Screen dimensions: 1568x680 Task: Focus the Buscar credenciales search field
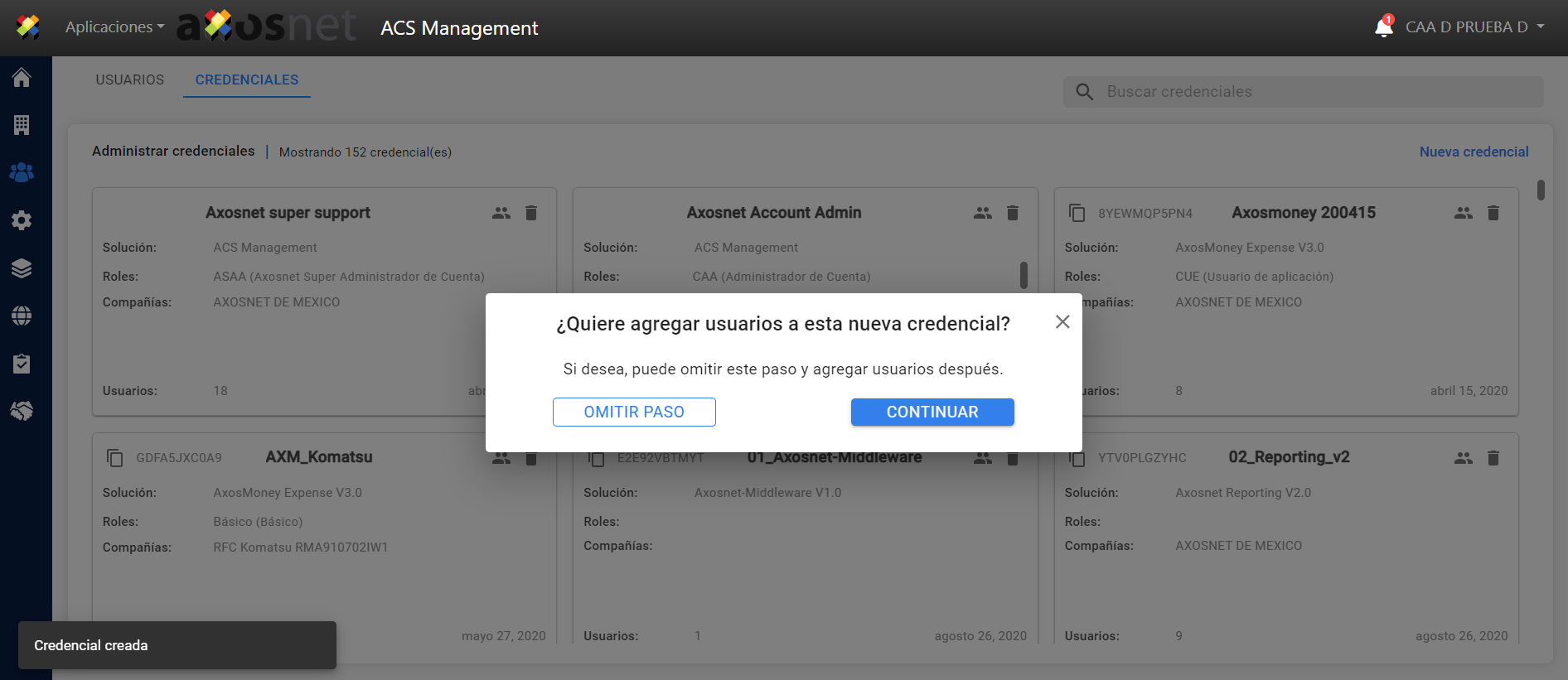point(1318,92)
